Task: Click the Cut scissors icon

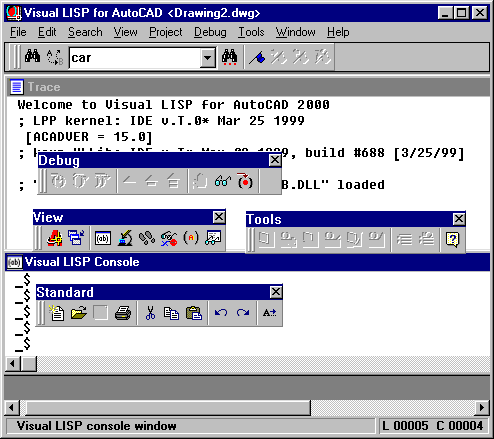Action: (150, 313)
